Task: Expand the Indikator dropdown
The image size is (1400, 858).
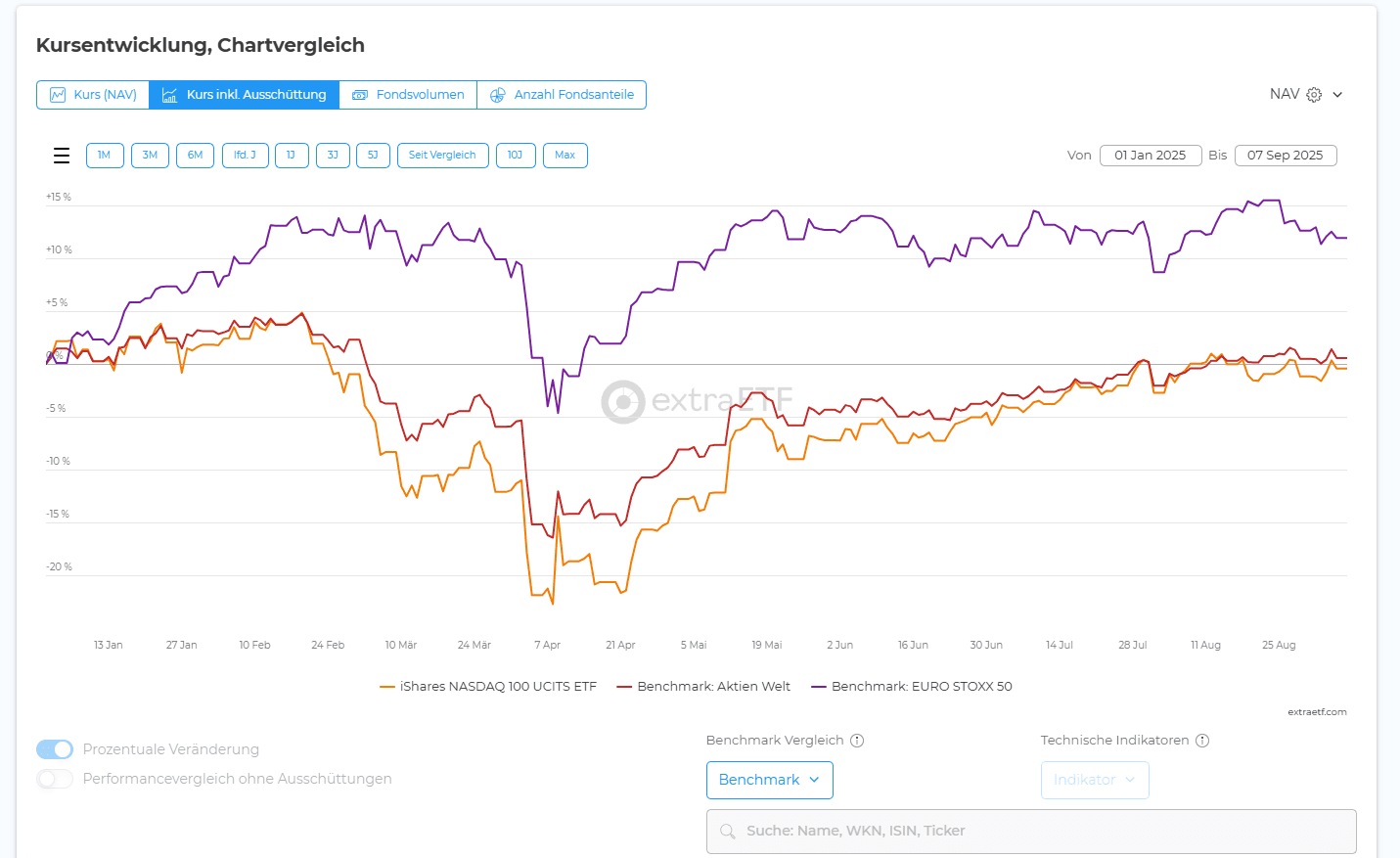Action: [1094, 780]
